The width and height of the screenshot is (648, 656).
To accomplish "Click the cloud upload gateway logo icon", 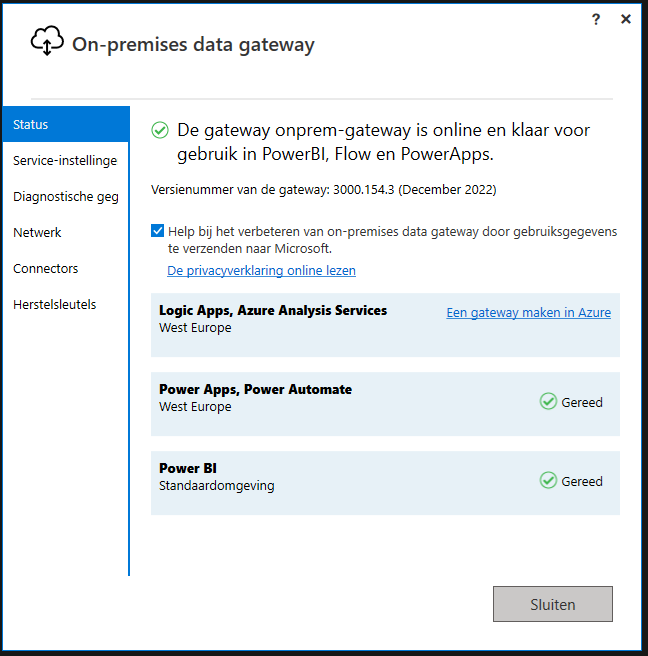I will [47, 41].
